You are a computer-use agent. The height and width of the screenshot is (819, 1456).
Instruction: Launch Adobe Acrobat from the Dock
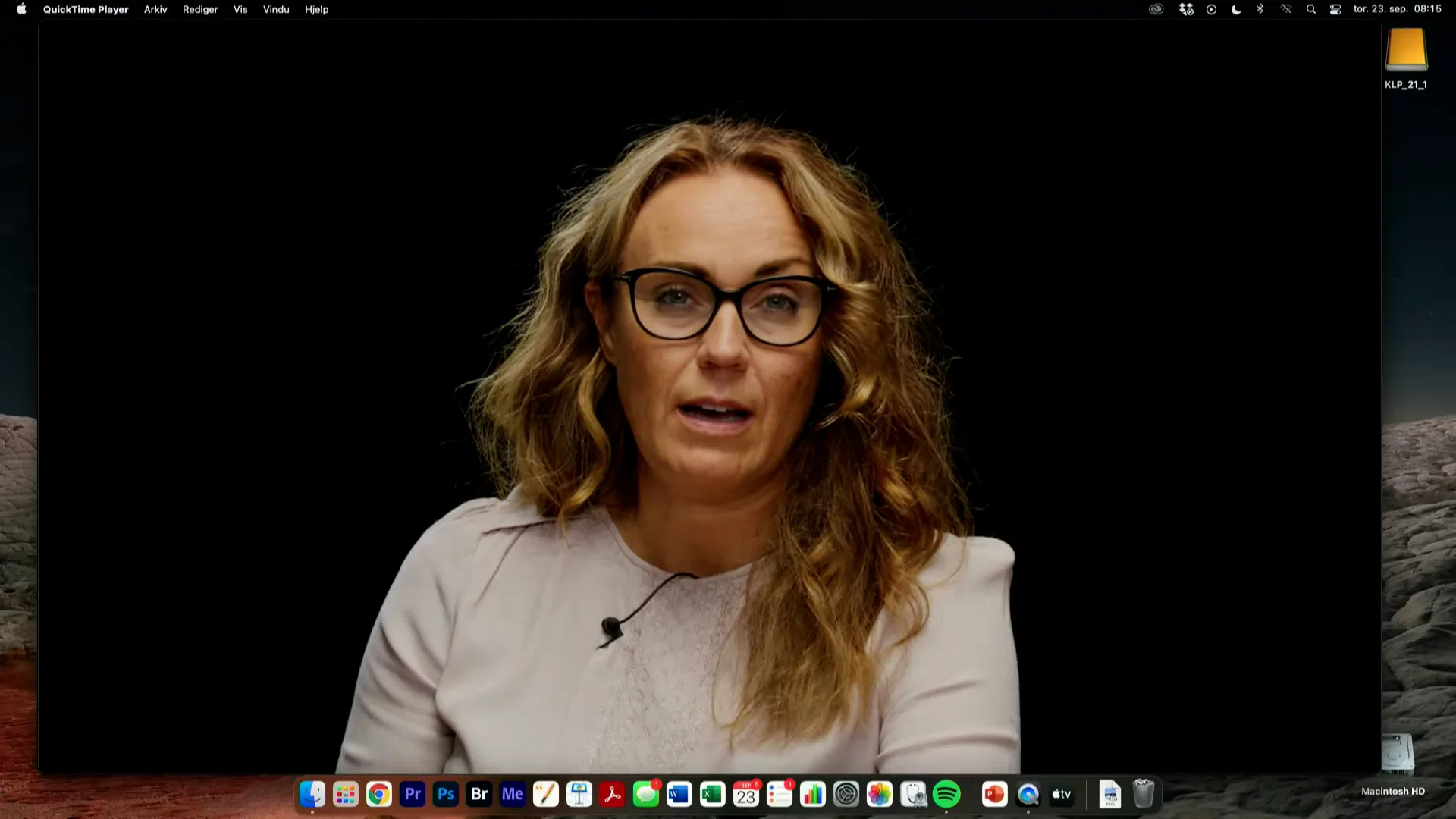pyautogui.click(x=613, y=794)
